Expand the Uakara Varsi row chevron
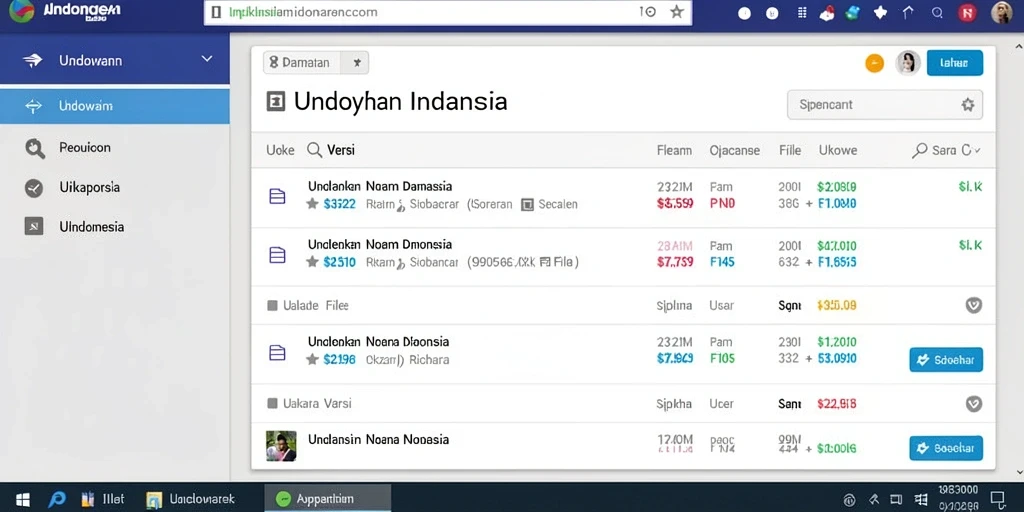1024x512 pixels. pos(974,404)
